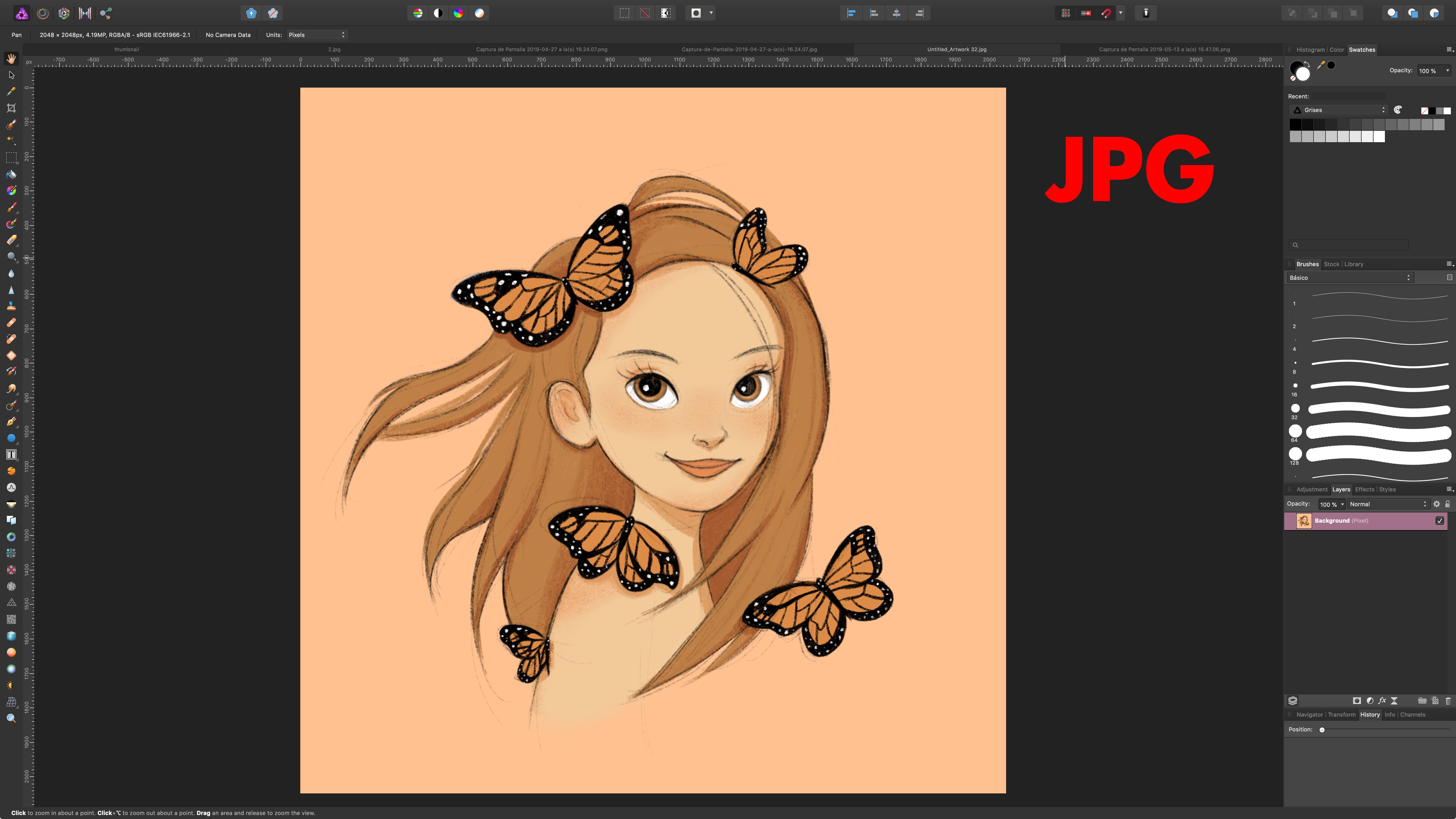Open the Units dropdown
This screenshot has width=1456, height=819.
click(317, 35)
